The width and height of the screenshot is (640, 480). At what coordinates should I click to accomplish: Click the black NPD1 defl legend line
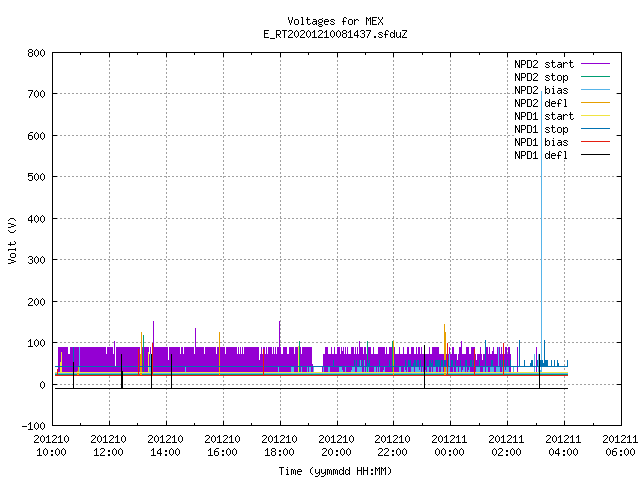click(595, 155)
